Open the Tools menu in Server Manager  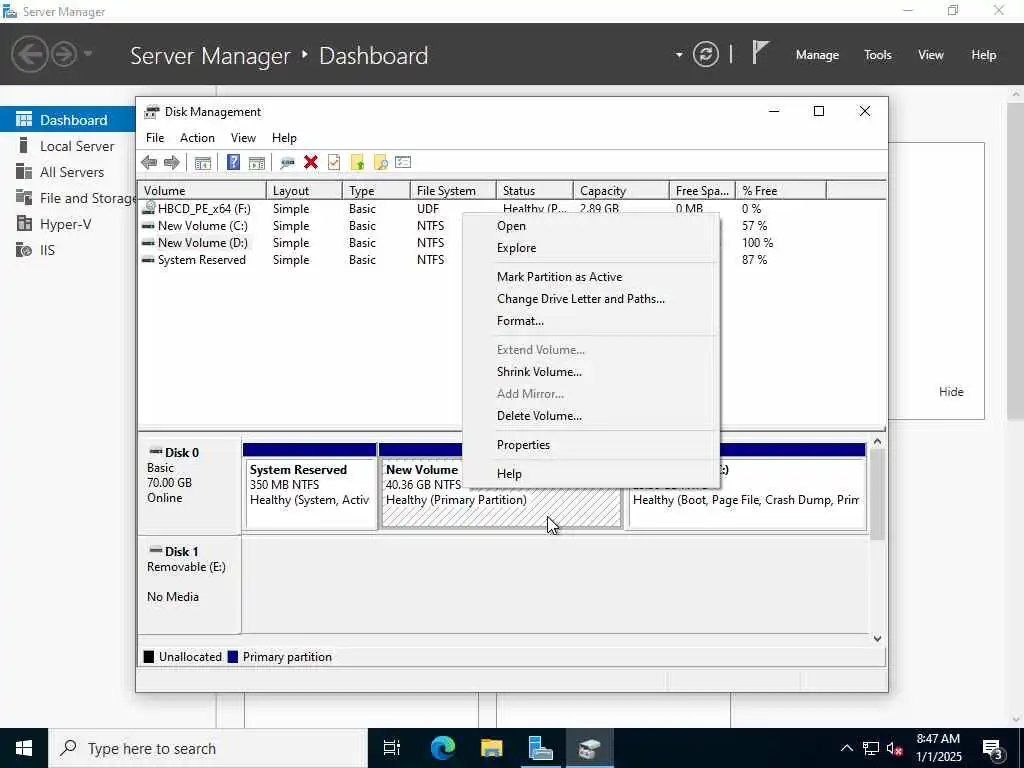878,55
